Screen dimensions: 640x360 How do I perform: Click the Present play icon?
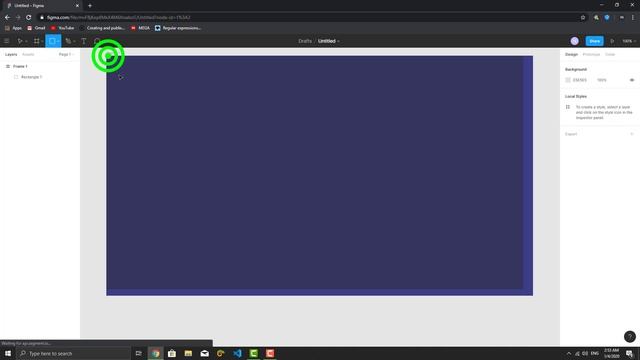pyautogui.click(x=612, y=41)
